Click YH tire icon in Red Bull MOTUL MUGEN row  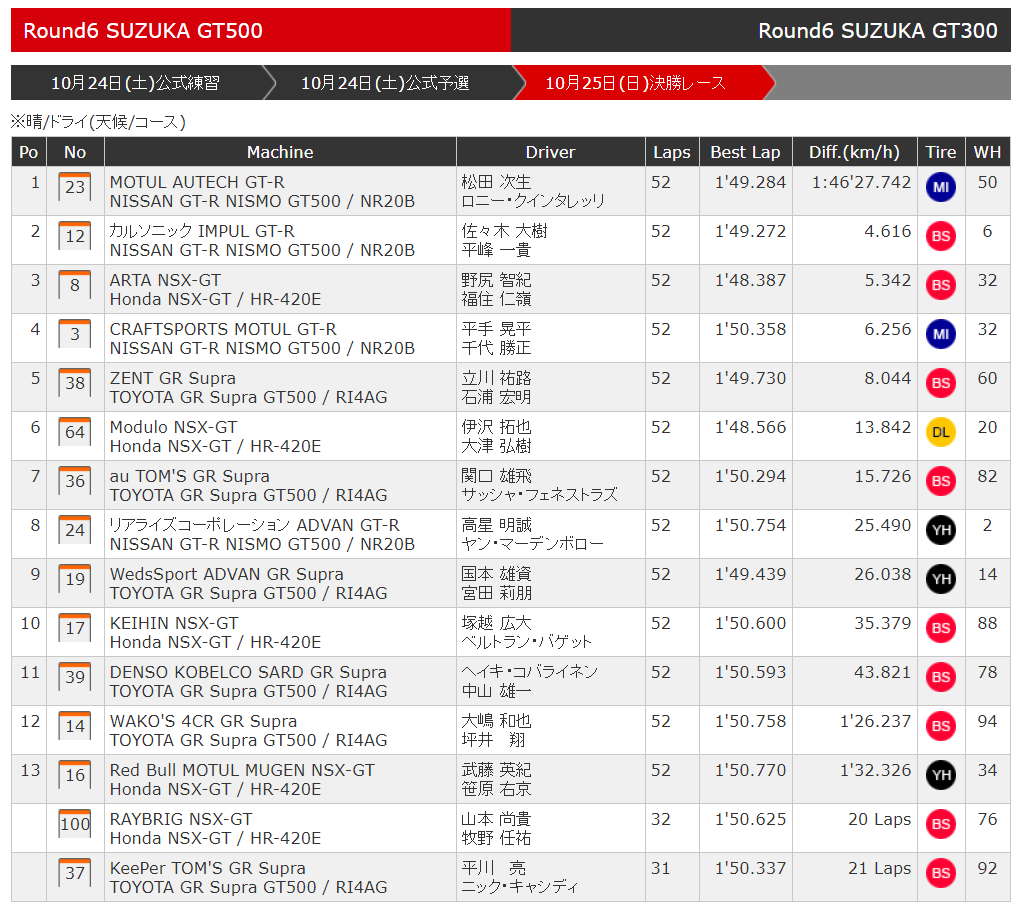[x=941, y=775]
